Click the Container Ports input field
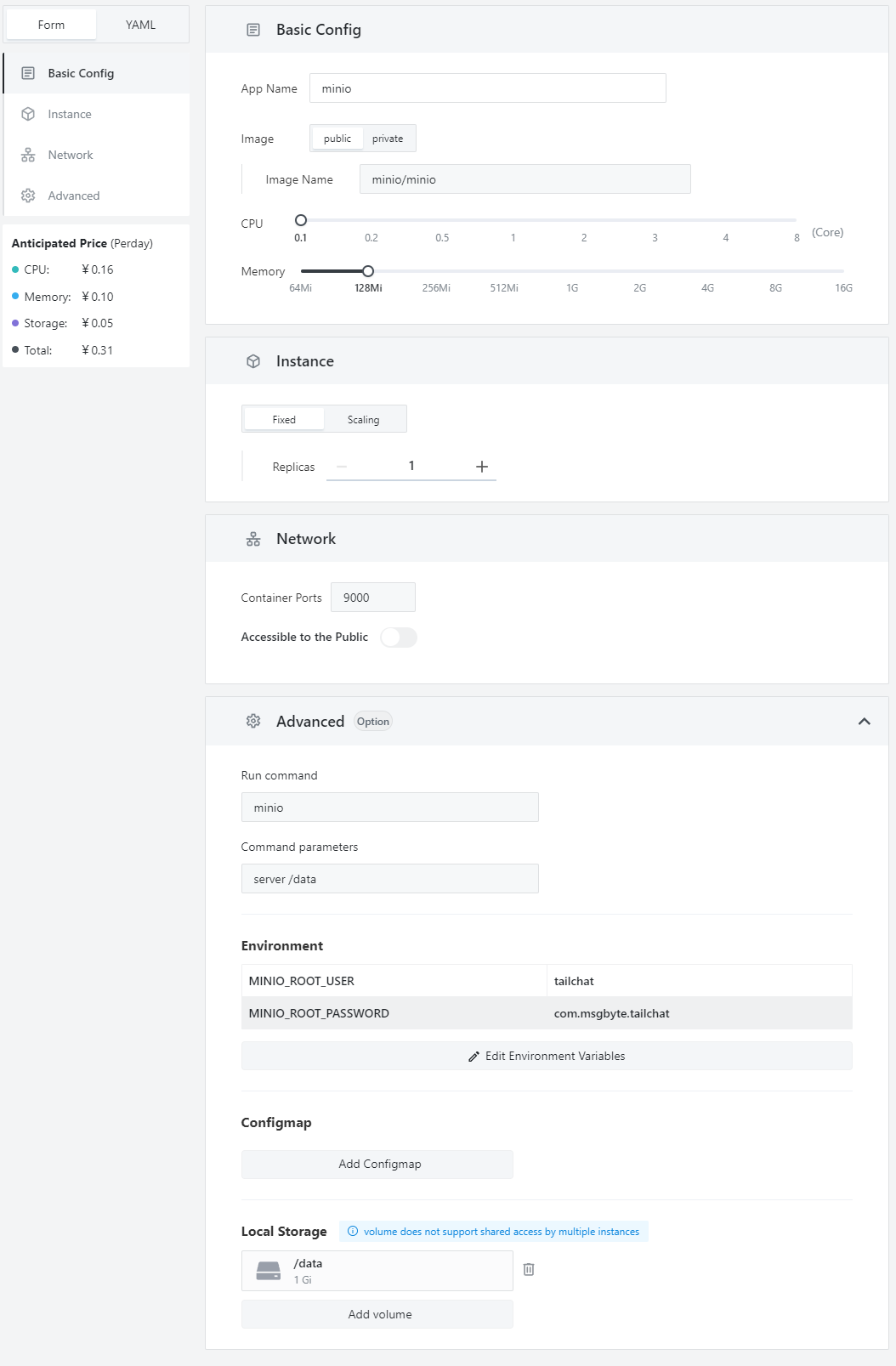Image resolution: width=896 pixels, height=1366 pixels. 372,598
